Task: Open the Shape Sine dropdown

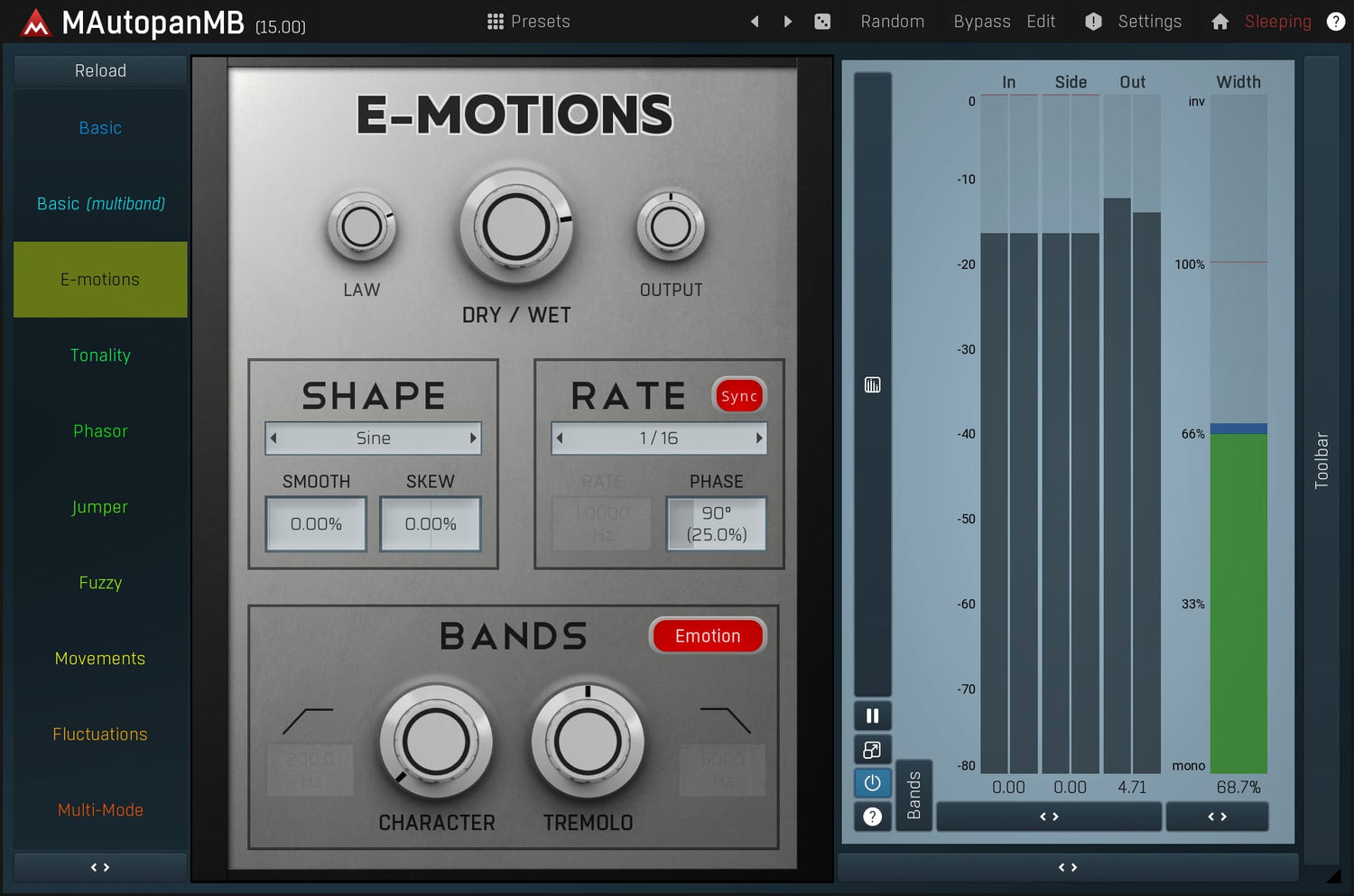Action: pos(373,439)
